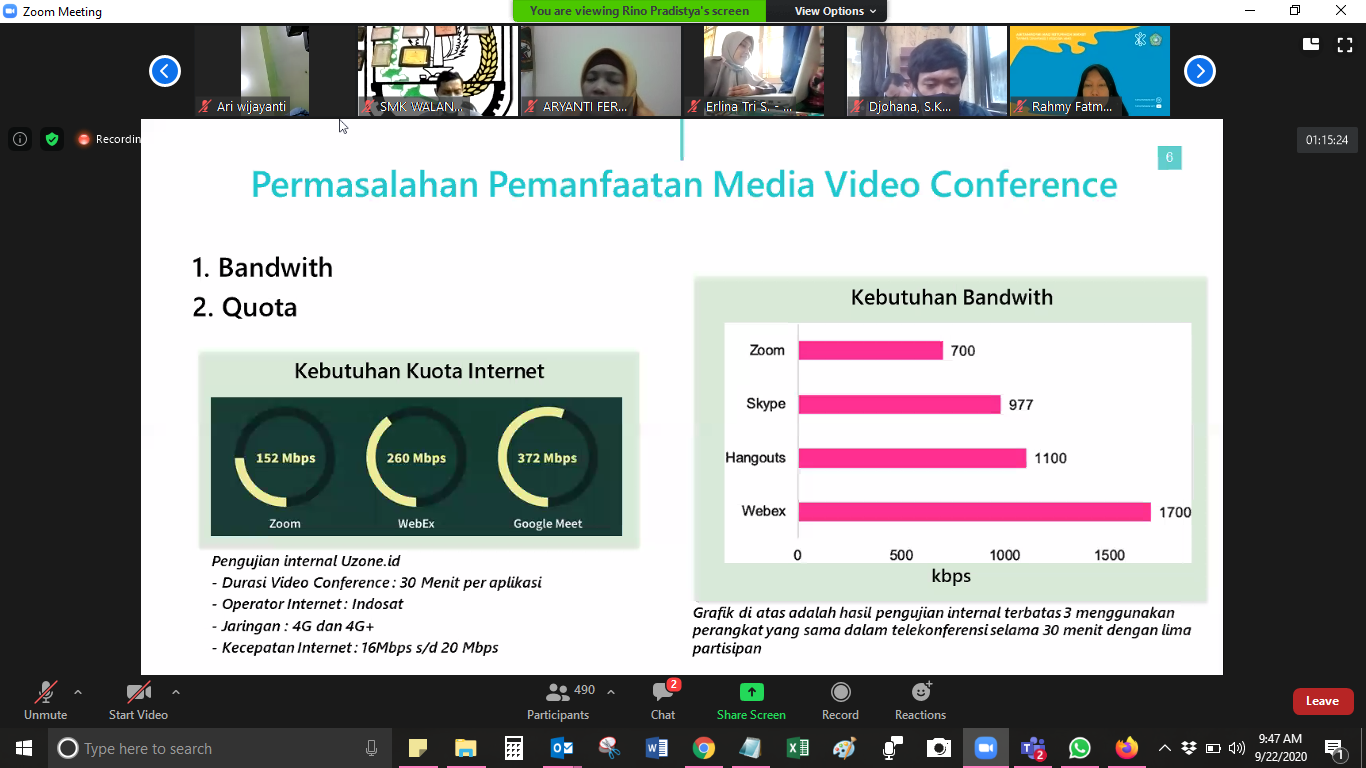Click the green encryption shield icon
The width and height of the screenshot is (1366, 768).
coord(52,139)
